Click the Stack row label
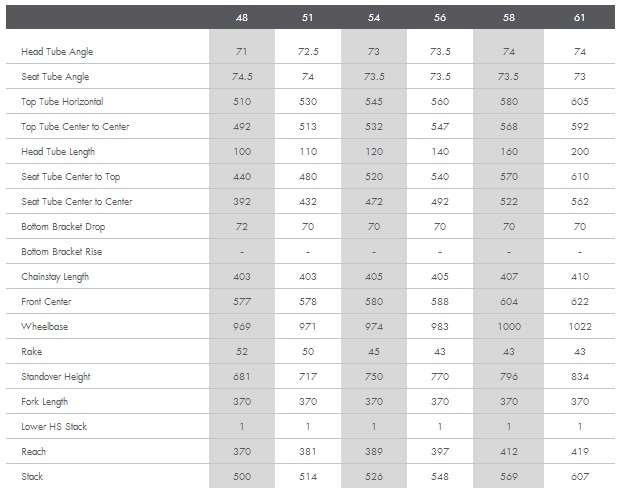 tap(32, 477)
